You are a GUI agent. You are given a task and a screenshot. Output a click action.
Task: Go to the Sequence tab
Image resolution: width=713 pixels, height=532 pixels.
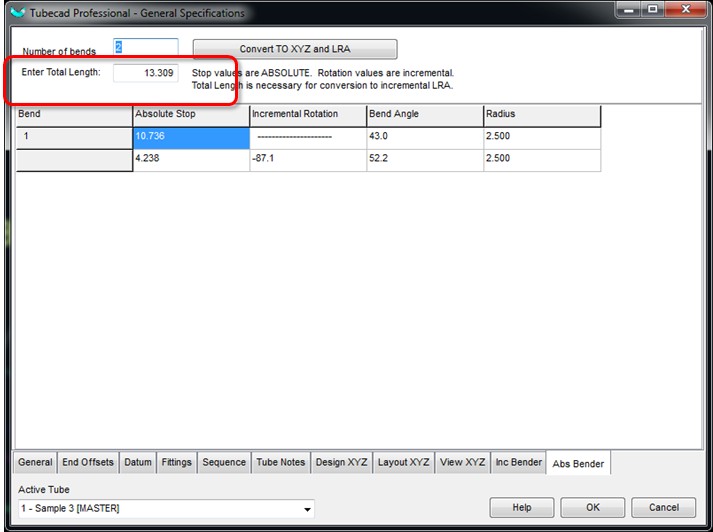click(224, 462)
